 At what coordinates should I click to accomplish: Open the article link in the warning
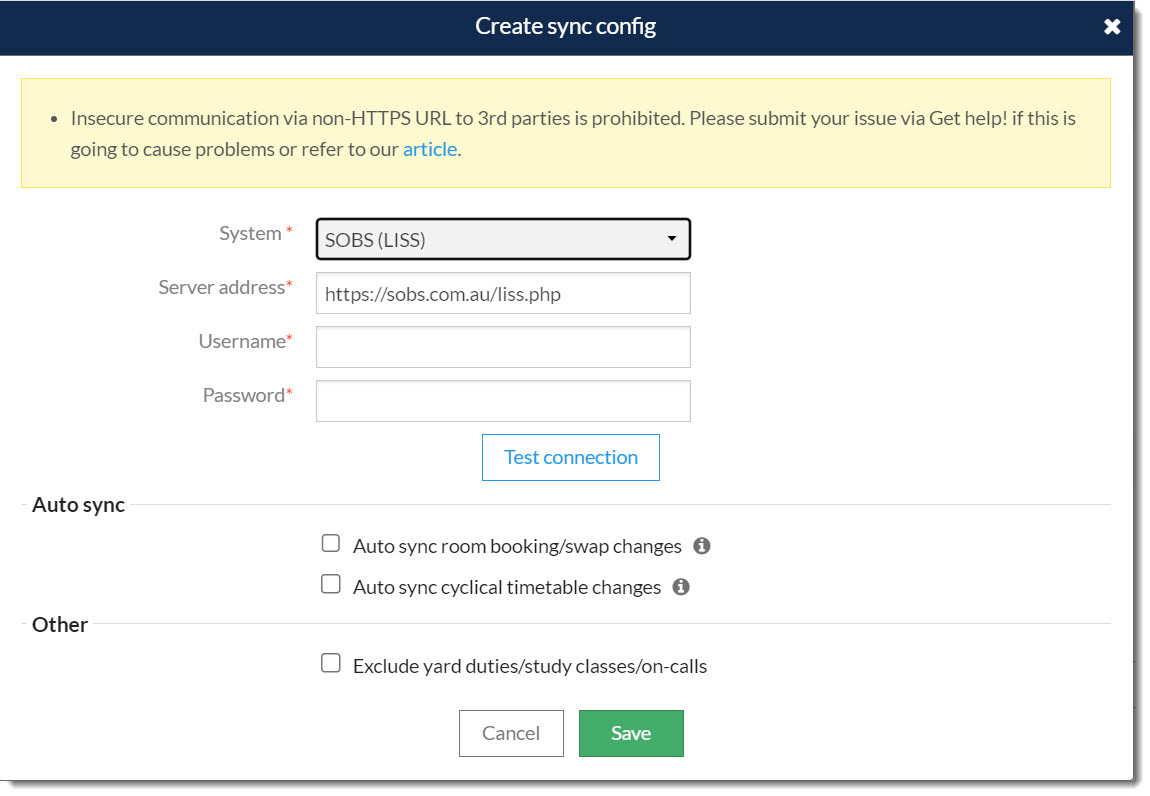[430, 150]
